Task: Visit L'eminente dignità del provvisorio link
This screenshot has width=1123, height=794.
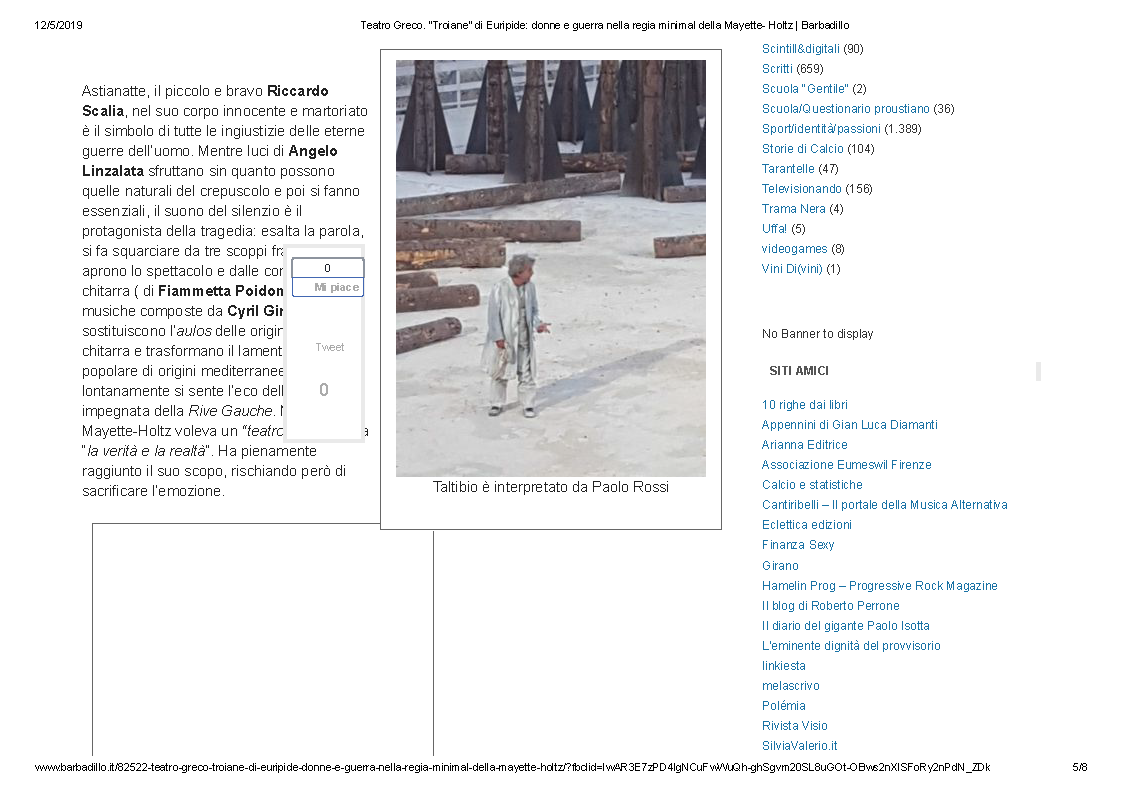Action: pos(851,647)
